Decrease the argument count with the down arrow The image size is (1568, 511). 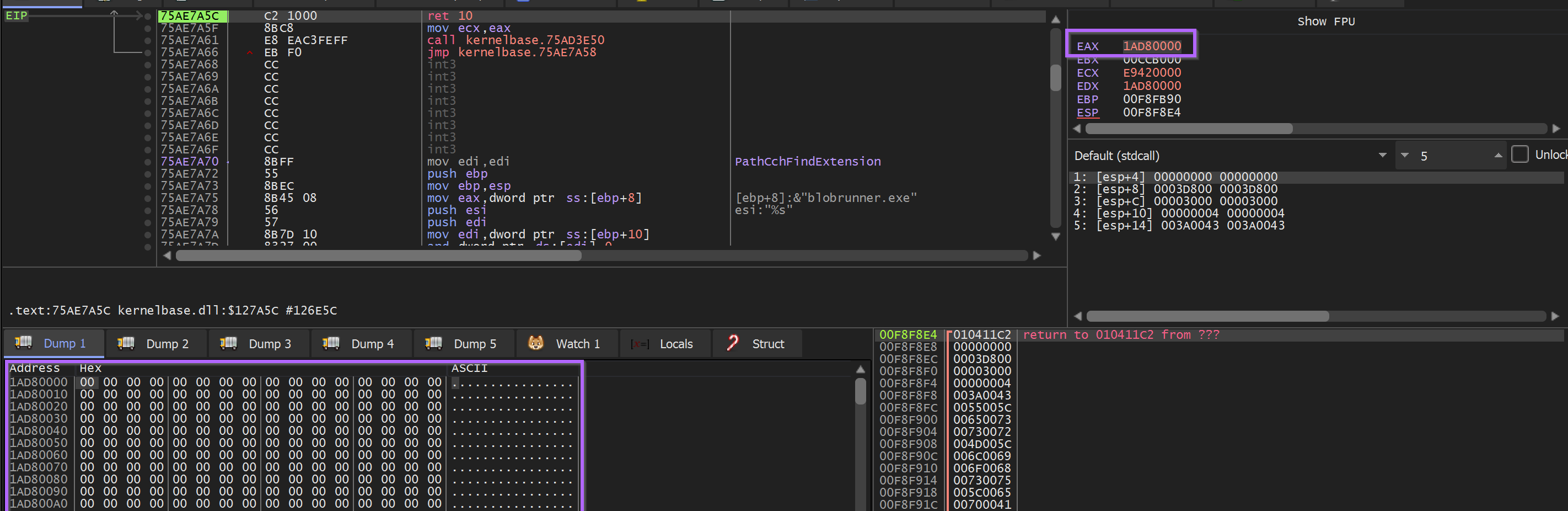(x=1404, y=155)
